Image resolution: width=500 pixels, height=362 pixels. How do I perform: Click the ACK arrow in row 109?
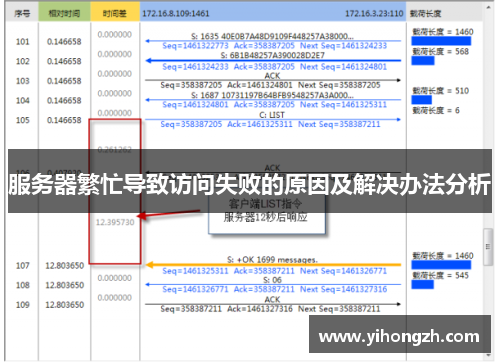tap(273, 304)
